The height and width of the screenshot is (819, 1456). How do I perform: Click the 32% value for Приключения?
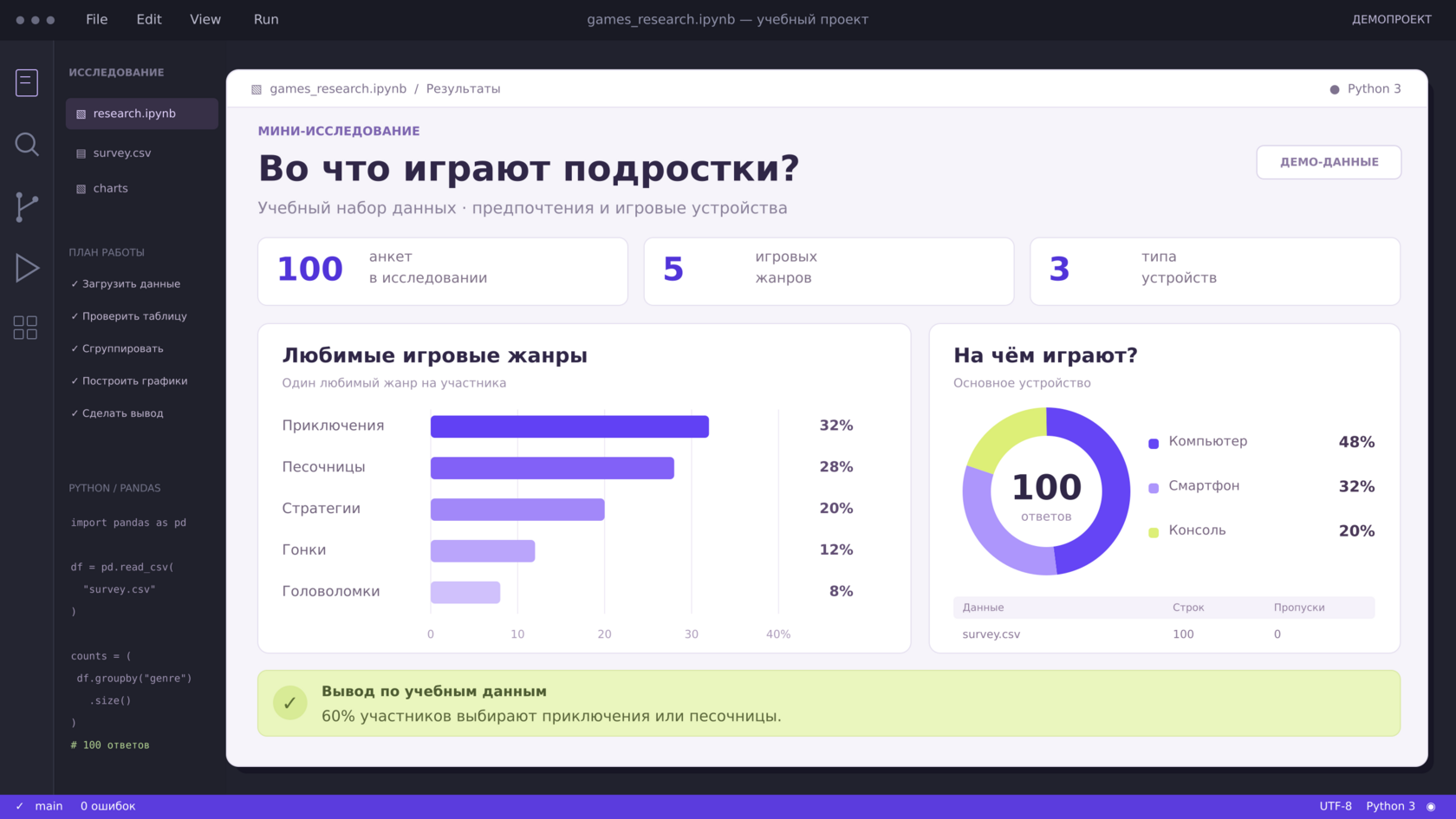tap(836, 426)
